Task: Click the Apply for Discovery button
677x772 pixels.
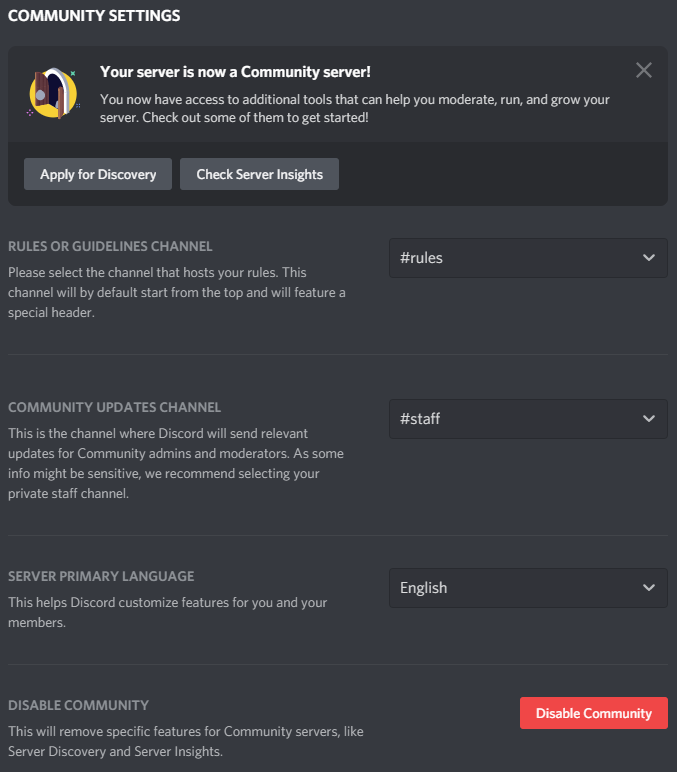Action: click(98, 174)
